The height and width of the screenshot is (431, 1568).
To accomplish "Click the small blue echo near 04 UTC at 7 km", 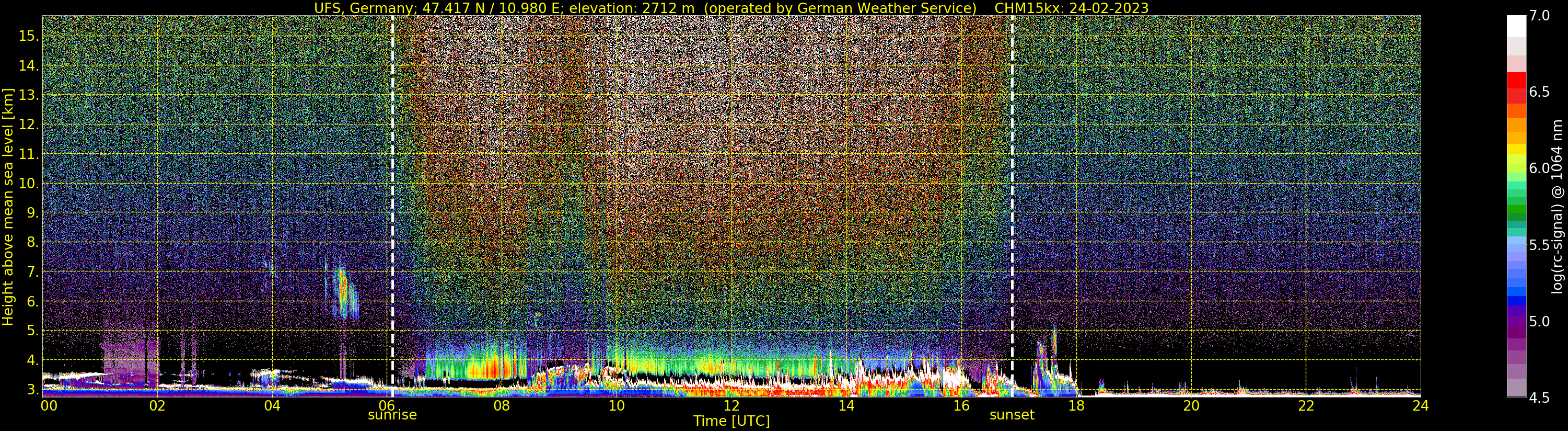I will (266, 266).
